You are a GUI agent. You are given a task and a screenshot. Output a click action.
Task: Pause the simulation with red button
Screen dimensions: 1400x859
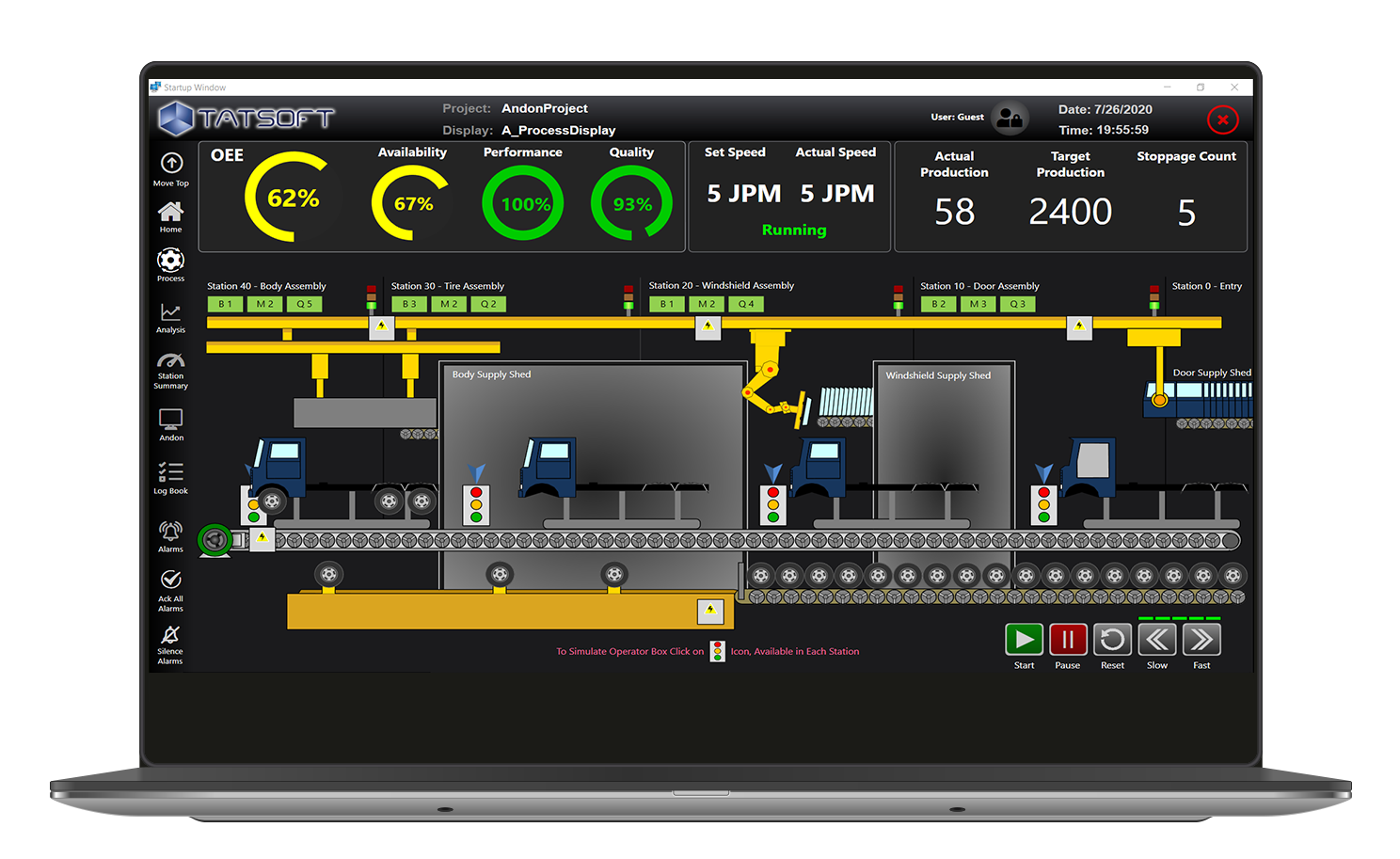[1068, 640]
